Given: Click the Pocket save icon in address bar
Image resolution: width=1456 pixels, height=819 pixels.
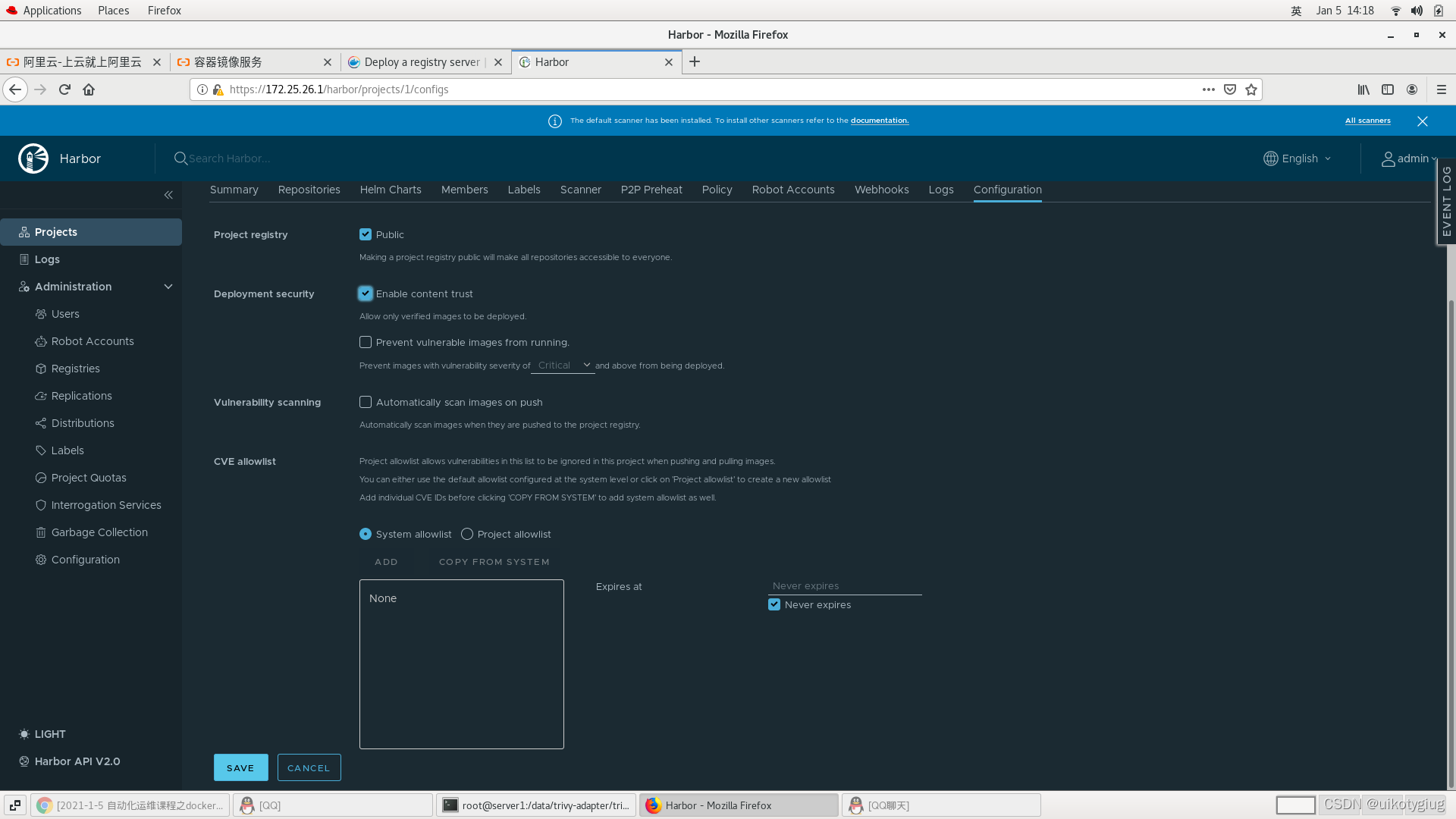Looking at the screenshot, I should coord(1230,89).
